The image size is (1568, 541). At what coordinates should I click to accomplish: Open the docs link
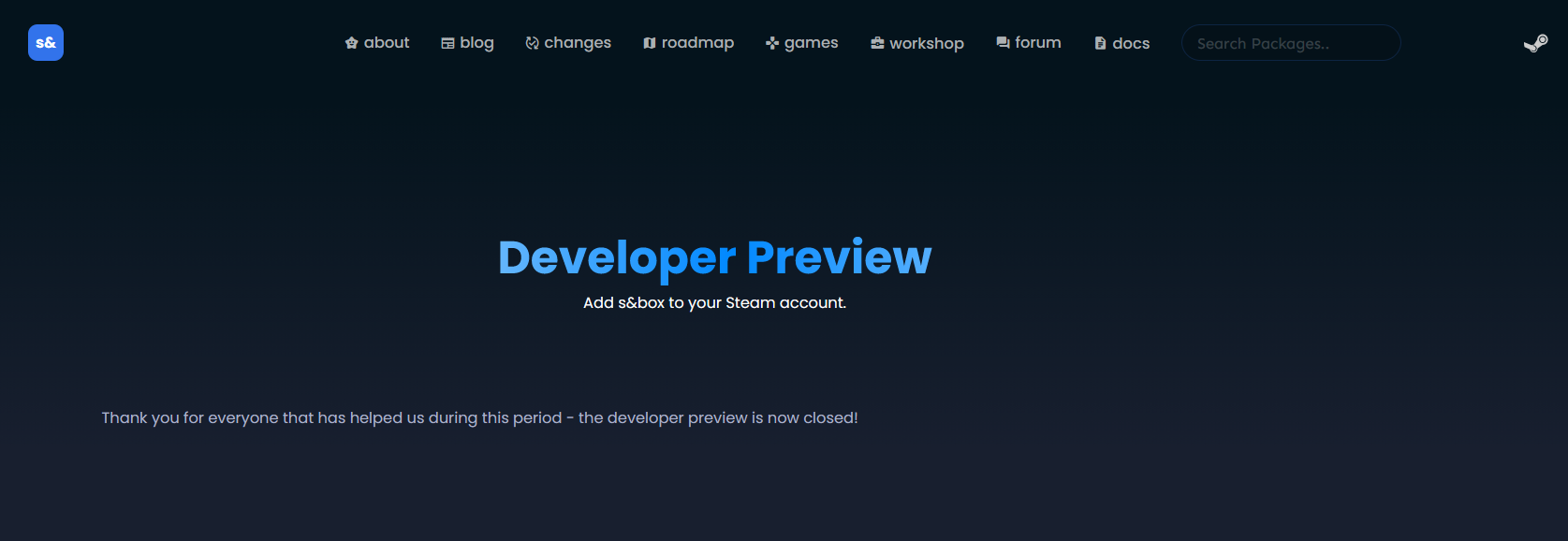point(1121,43)
